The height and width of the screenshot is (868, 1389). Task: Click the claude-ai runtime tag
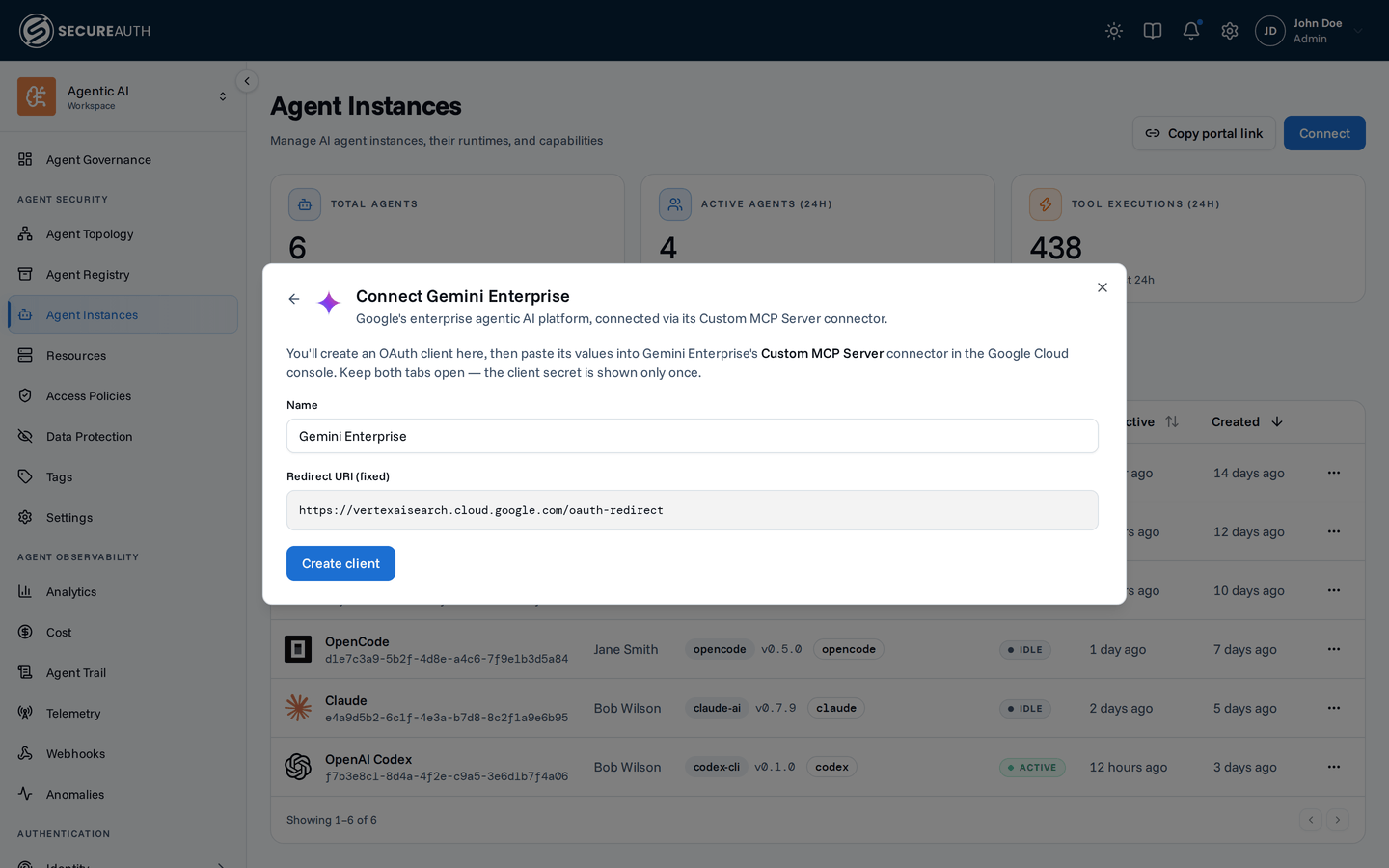(x=717, y=708)
